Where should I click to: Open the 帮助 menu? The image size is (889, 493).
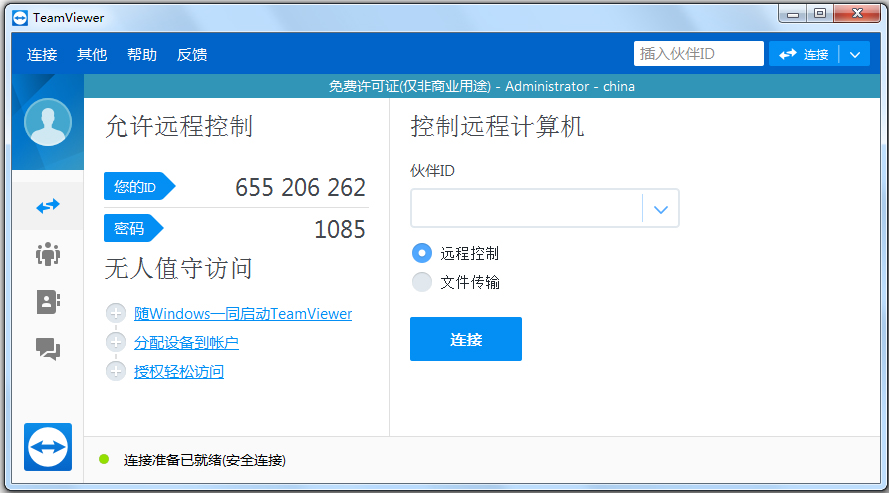(x=142, y=54)
